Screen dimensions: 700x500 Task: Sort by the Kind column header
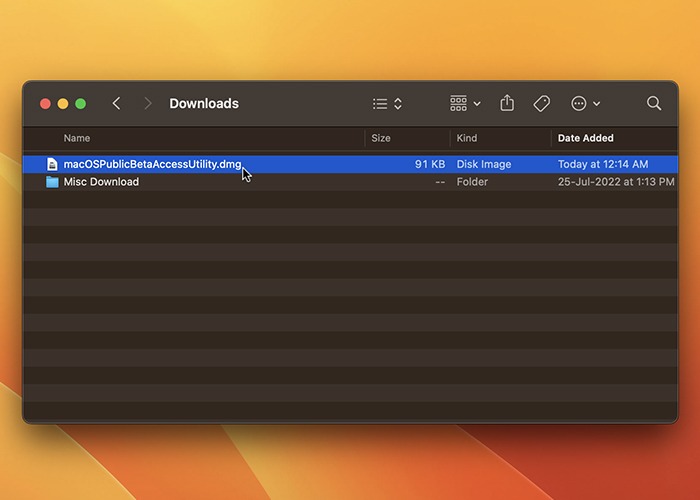point(467,138)
